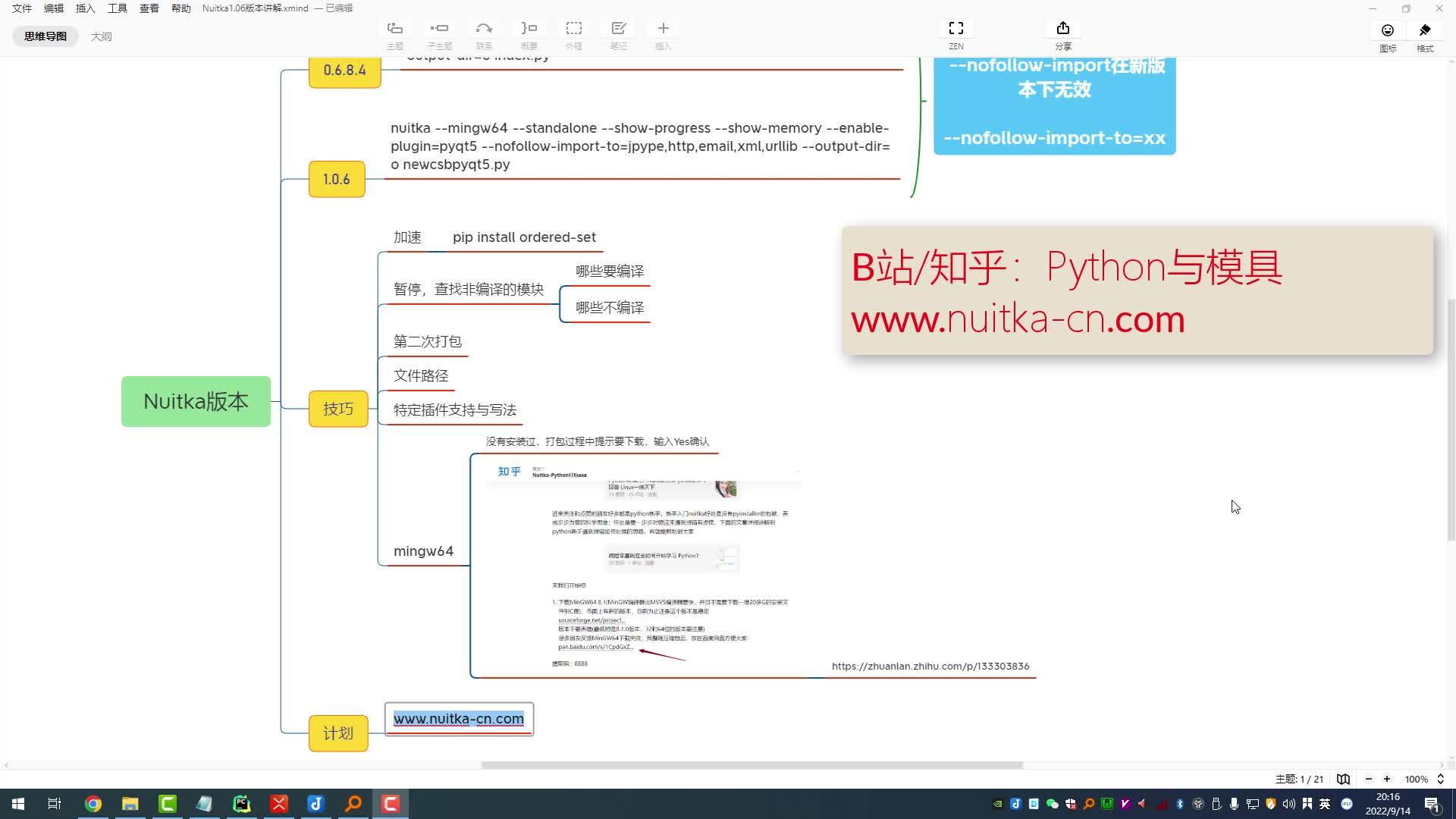The width and height of the screenshot is (1456, 819).
Task: Click the zhihu.com article link text
Action: (930, 666)
